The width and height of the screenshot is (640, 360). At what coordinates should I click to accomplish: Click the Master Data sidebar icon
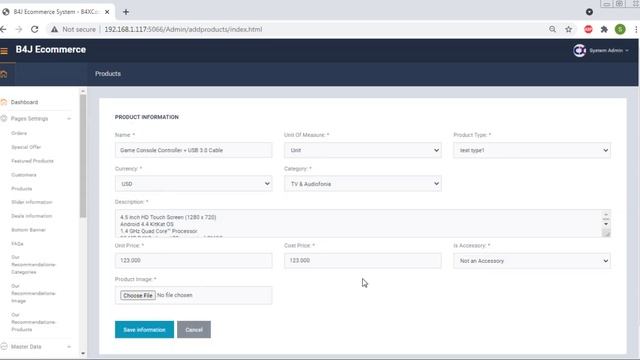[x=4, y=347]
